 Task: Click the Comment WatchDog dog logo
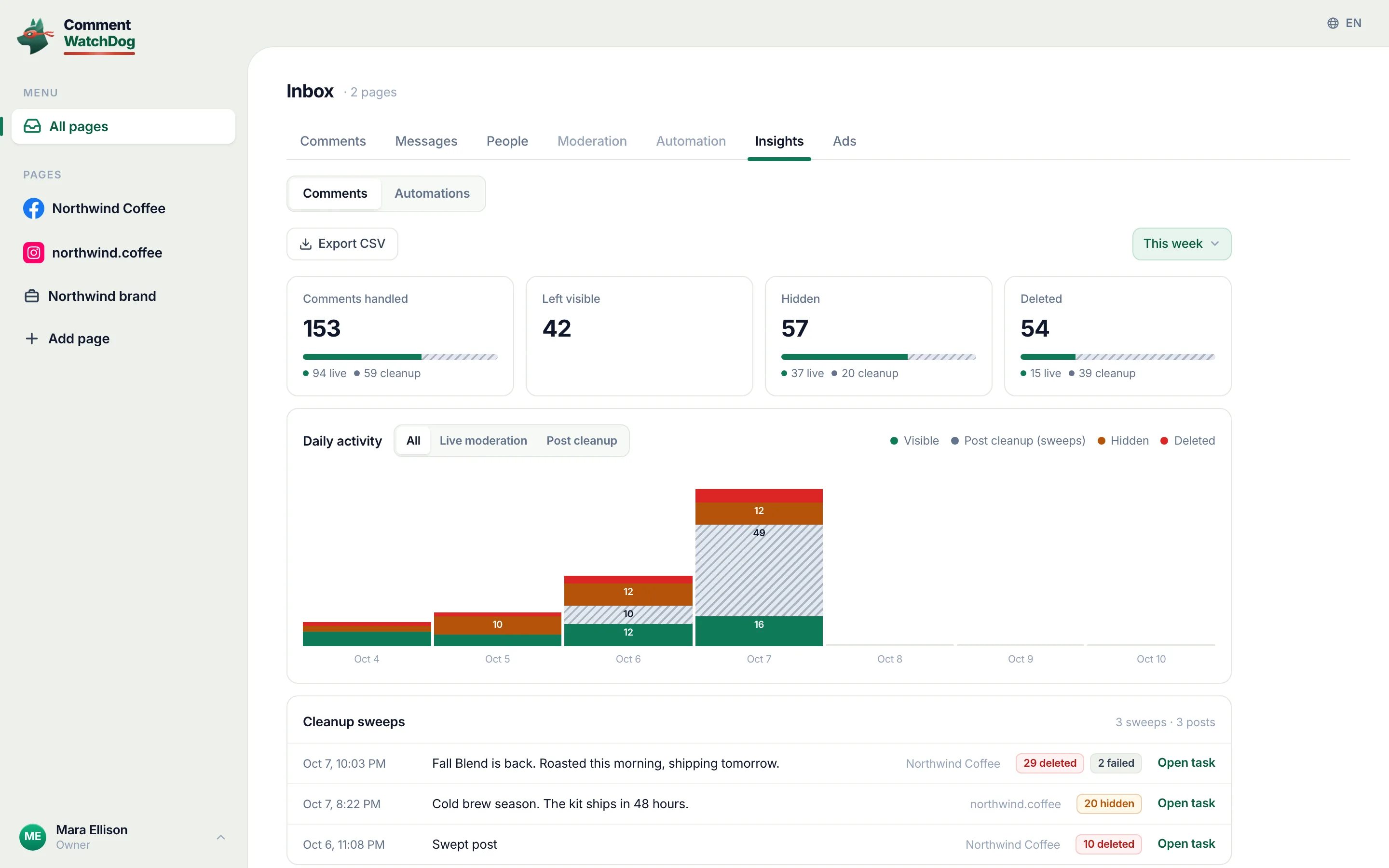point(36,36)
